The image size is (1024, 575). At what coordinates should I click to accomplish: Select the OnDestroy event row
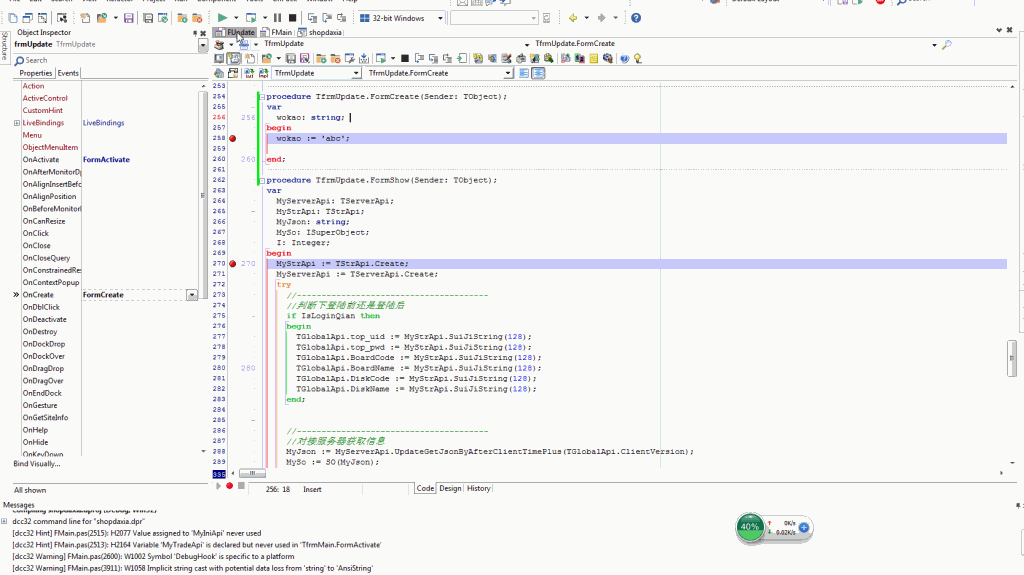(111, 332)
